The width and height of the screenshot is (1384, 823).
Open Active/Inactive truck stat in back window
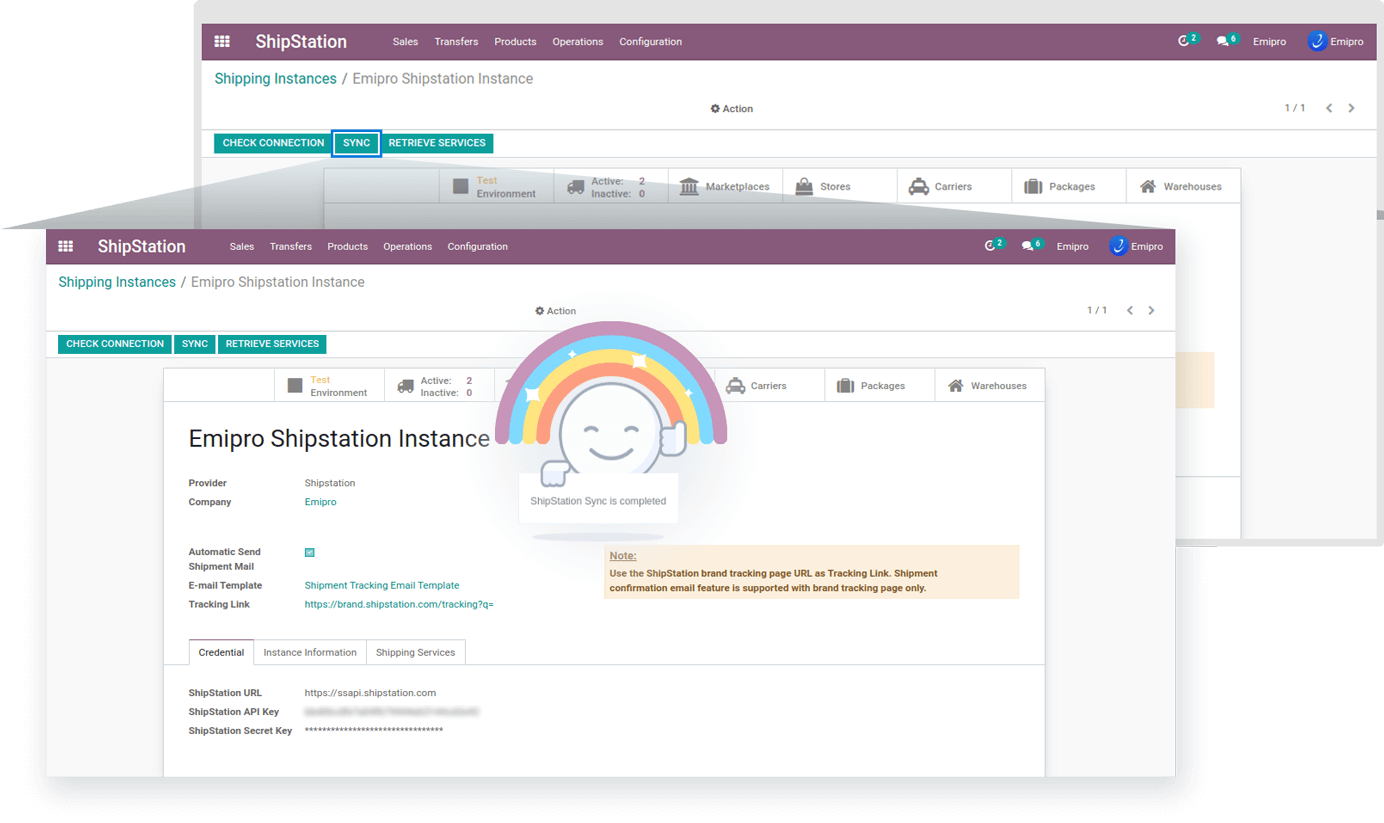[x=611, y=187]
